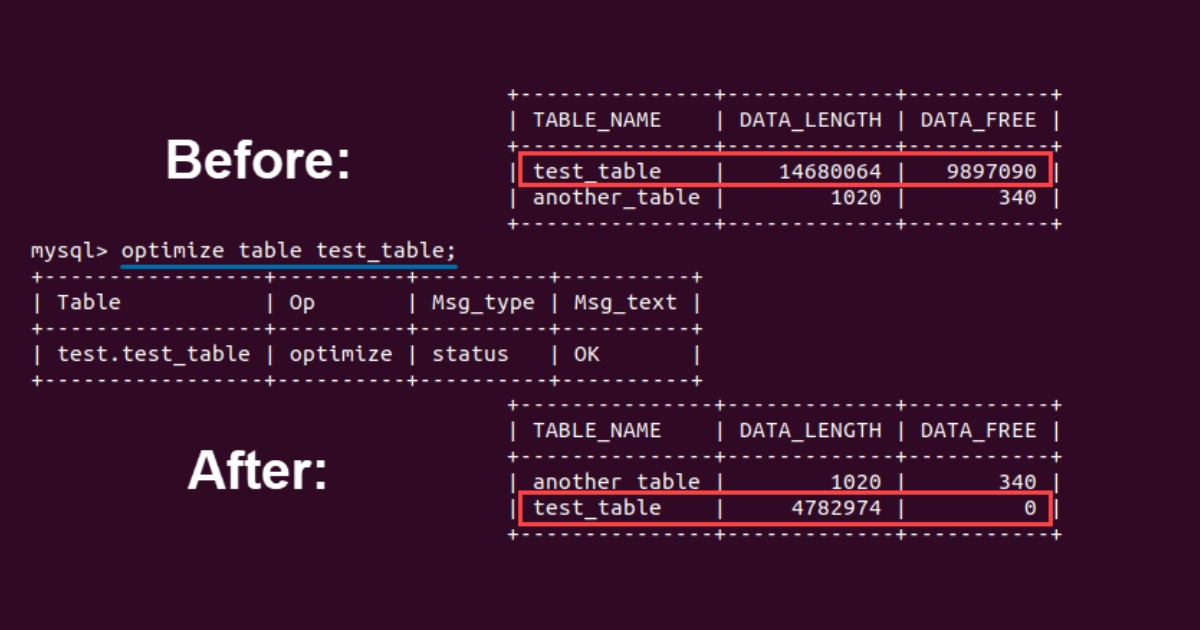Click the "After:" heading label
Screen dimensions: 1200x630
click(258, 471)
